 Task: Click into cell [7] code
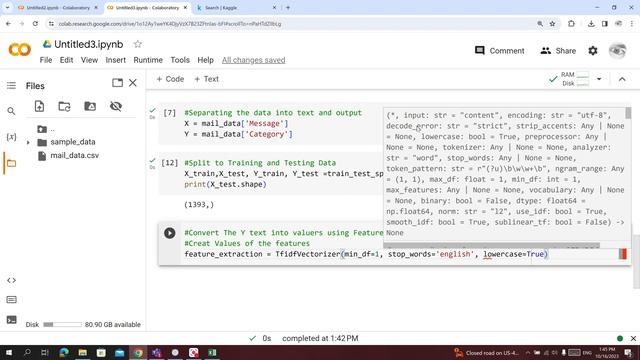point(273,123)
